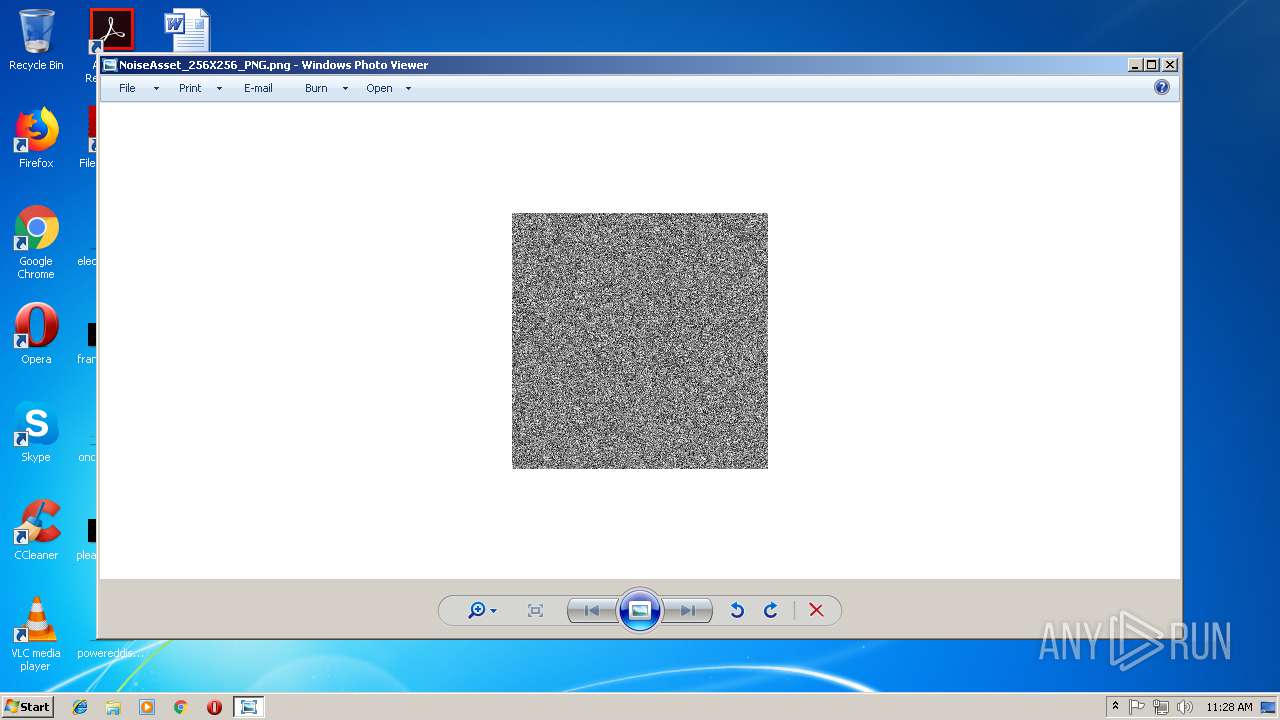The width and height of the screenshot is (1280, 720).
Task: Open Firefox from the desktop
Action: click(x=36, y=138)
